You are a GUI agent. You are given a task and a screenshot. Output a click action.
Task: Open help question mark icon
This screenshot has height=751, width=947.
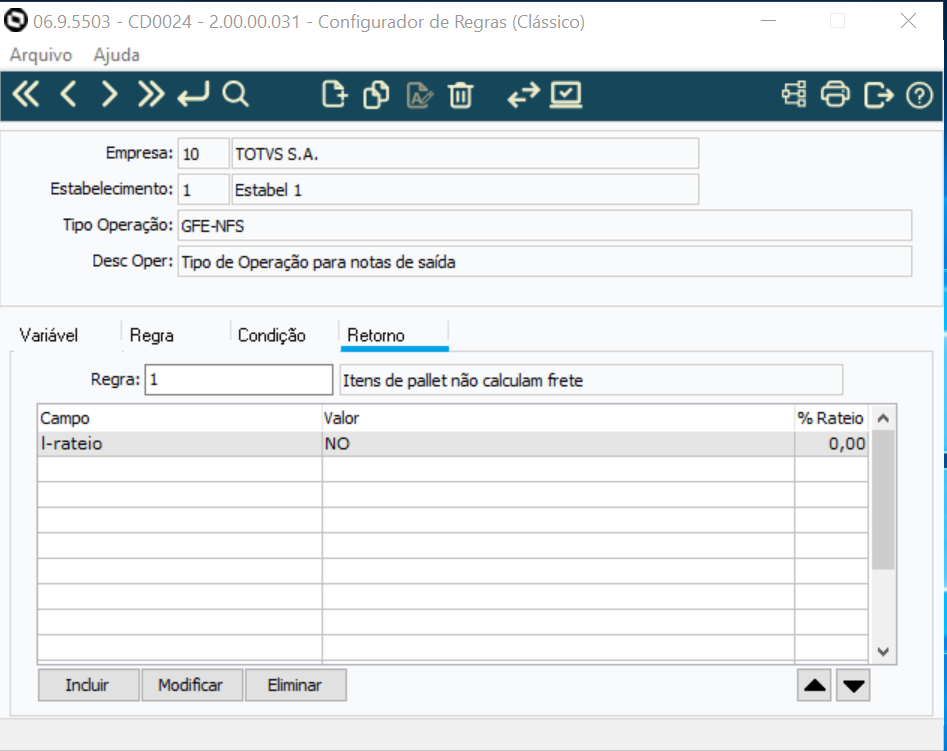click(x=919, y=95)
